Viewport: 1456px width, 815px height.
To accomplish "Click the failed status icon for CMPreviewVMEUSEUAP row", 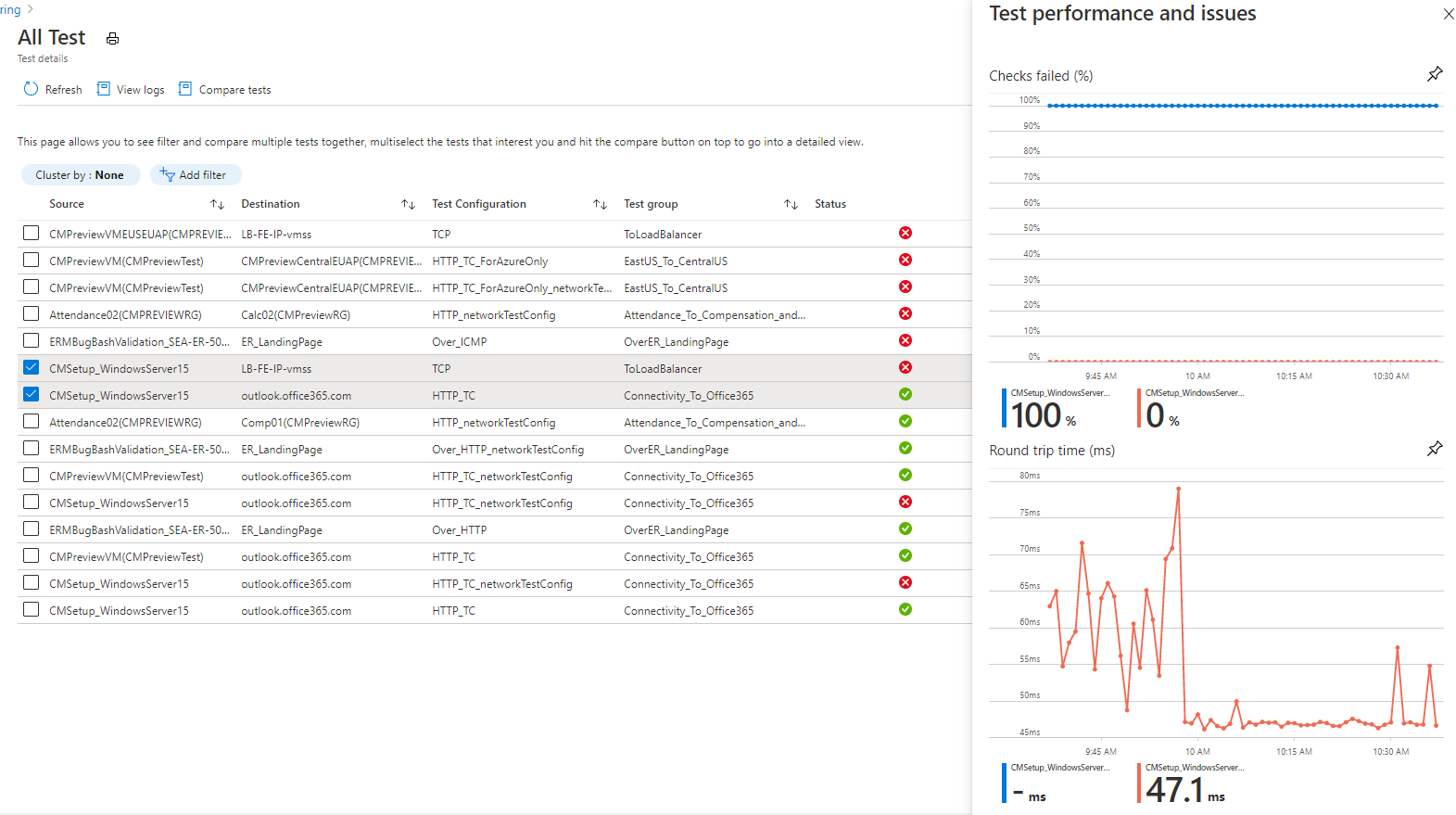I will pyautogui.click(x=905, y=233).
